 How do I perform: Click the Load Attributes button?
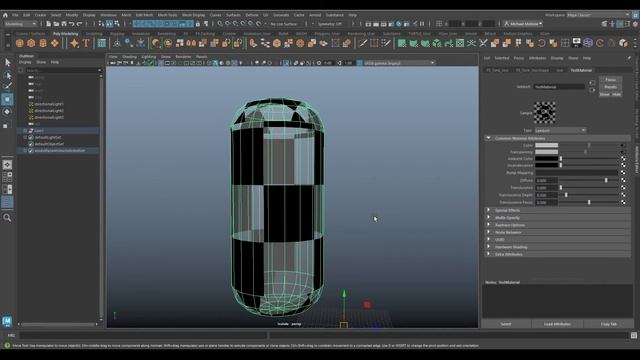click(557, 324)
